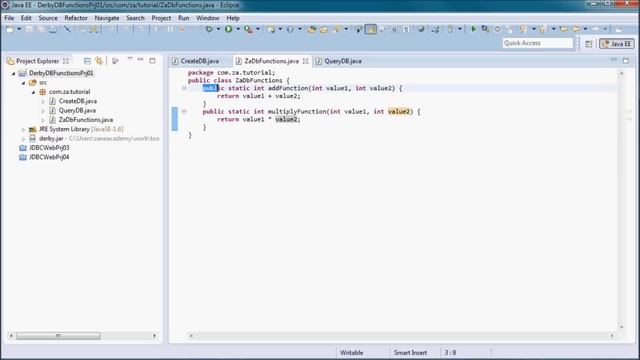640x360 pixels.
Task: Open the Help menu
Action: tap(233, 18)
